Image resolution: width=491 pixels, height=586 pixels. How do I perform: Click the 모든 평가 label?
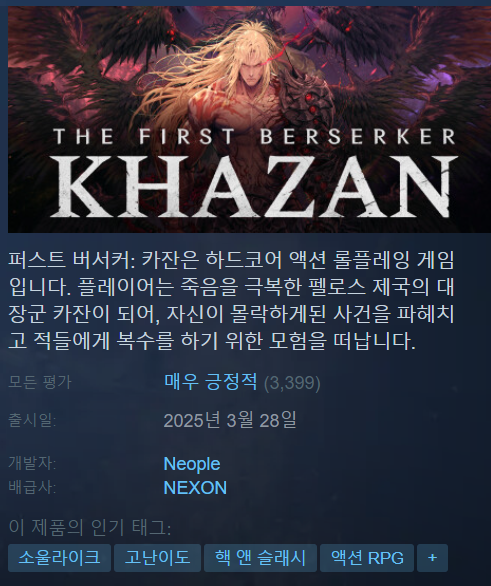(40, 382)
